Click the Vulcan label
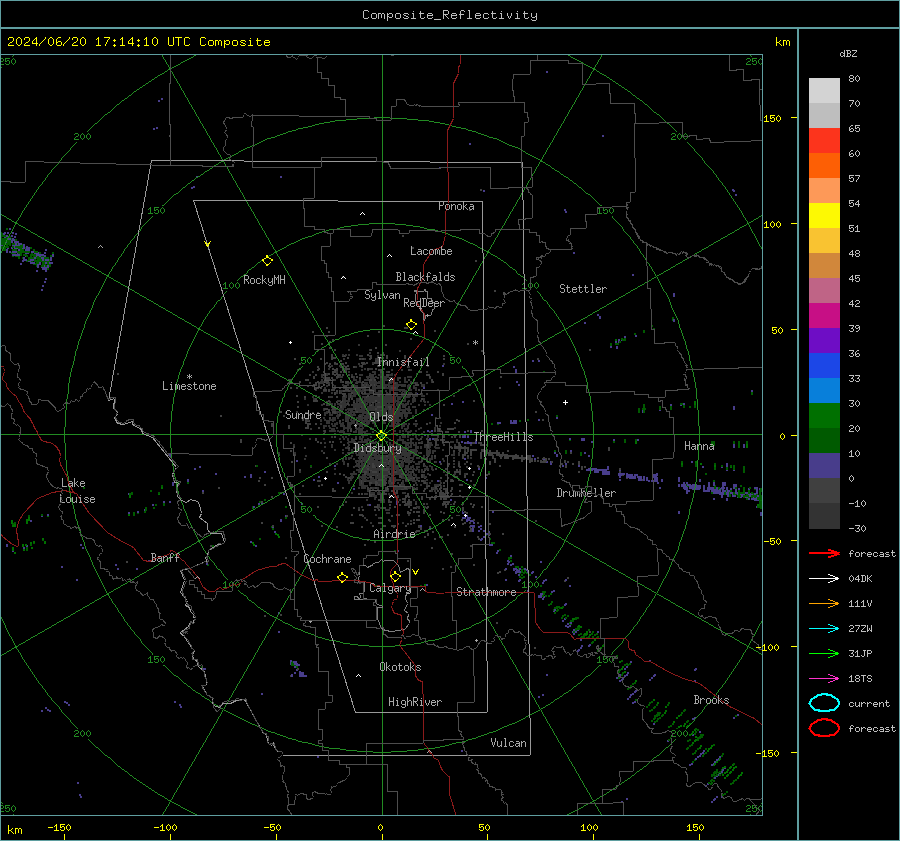 click(x=508, y=743)
